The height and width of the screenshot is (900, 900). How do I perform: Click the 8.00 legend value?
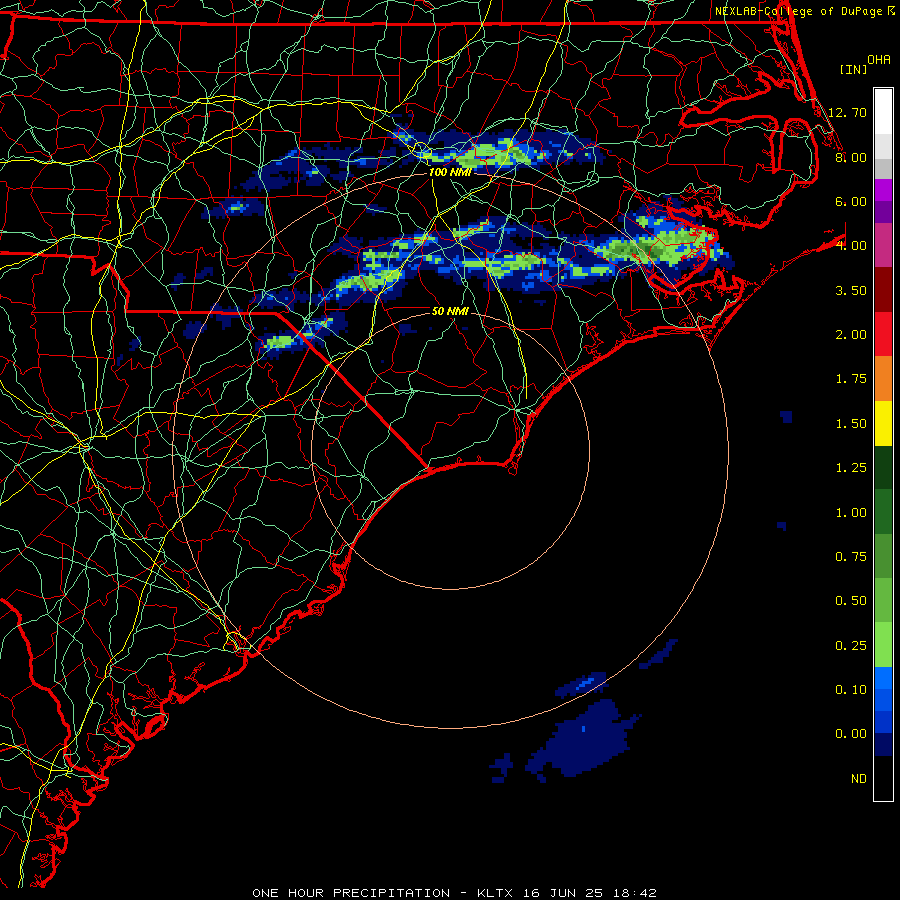click(x=851, y=157)
